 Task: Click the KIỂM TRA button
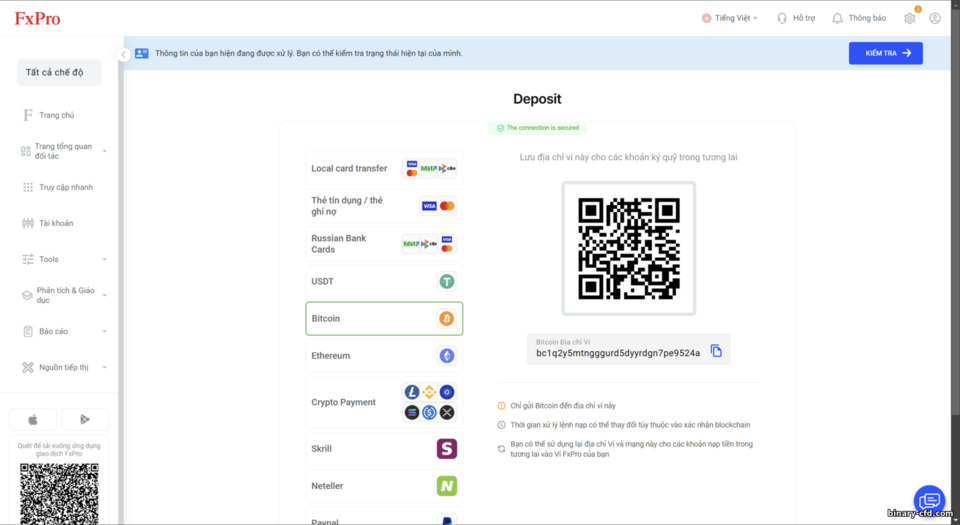(885, 53)
